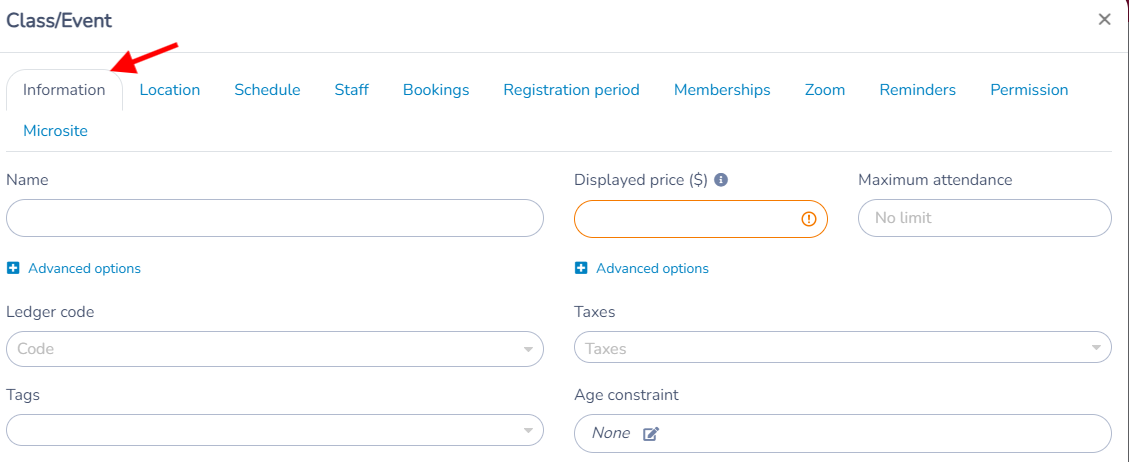The image size is (1129, 462).
Task: Switch to the Location tab
Action: pyautogui.click(x=170, y=90)
